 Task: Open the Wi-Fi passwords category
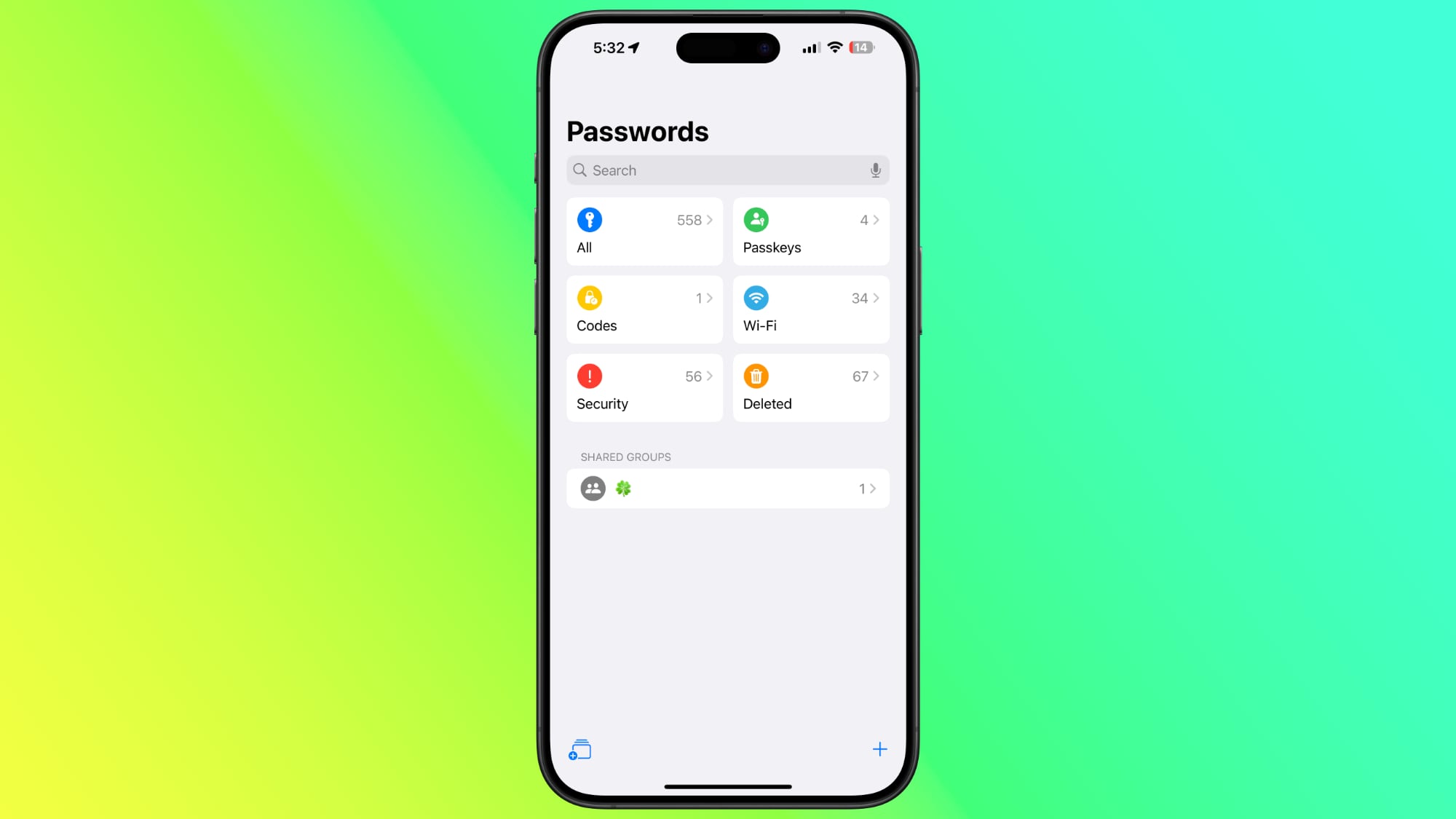tap(811, 309)
